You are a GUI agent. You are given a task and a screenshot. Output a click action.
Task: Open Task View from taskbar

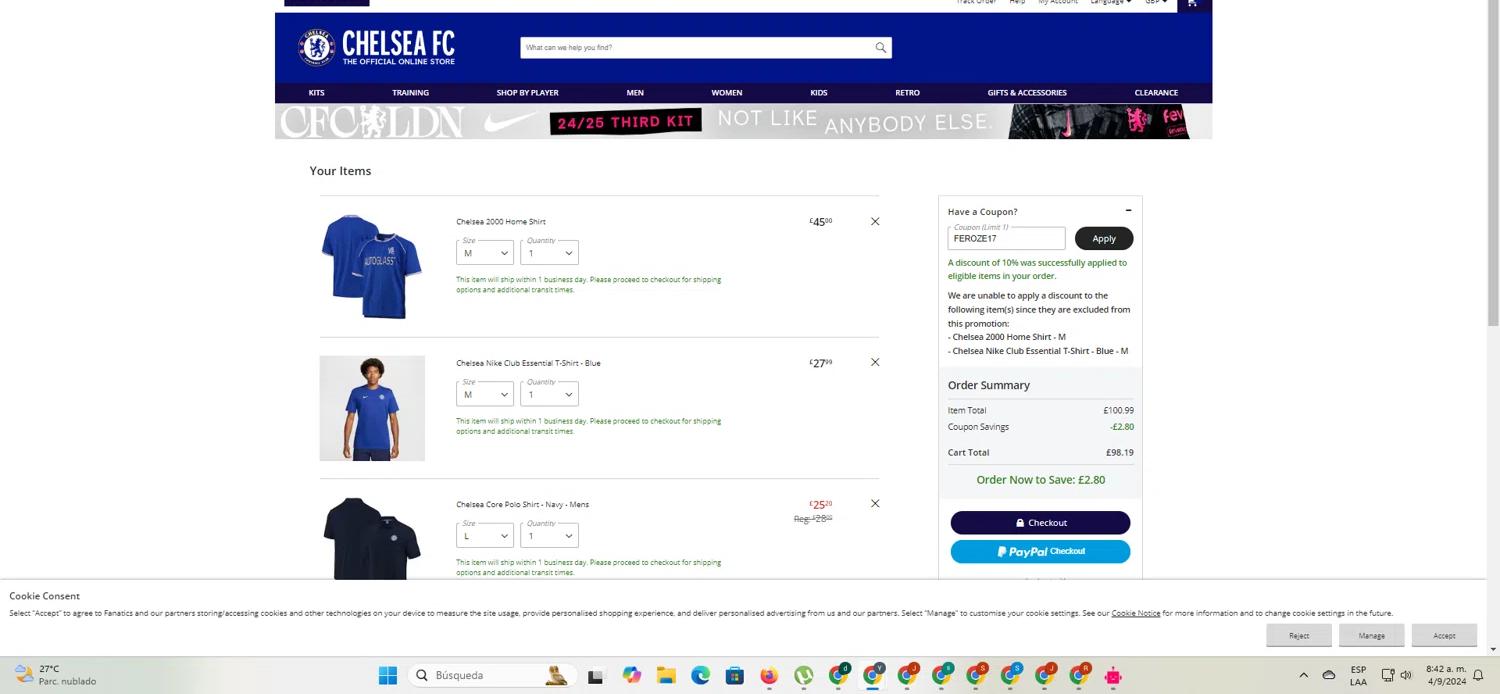[596, 675]
